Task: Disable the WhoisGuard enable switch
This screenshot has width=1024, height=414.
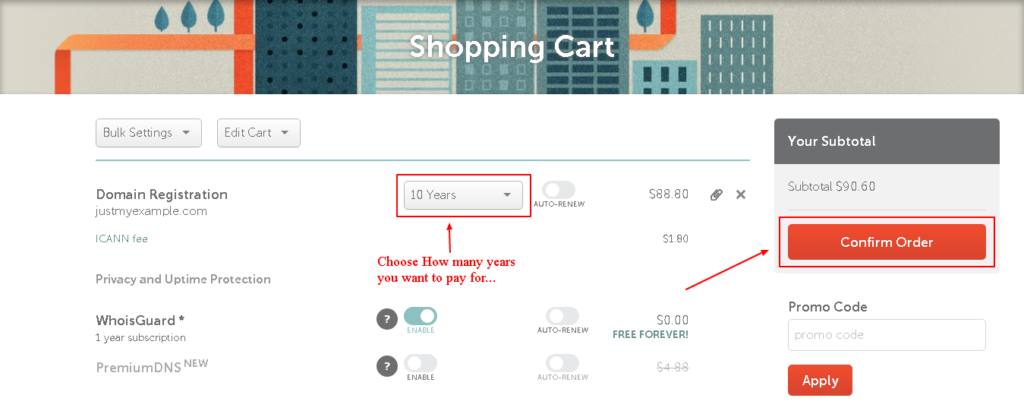Action: [x=421, y=316]
